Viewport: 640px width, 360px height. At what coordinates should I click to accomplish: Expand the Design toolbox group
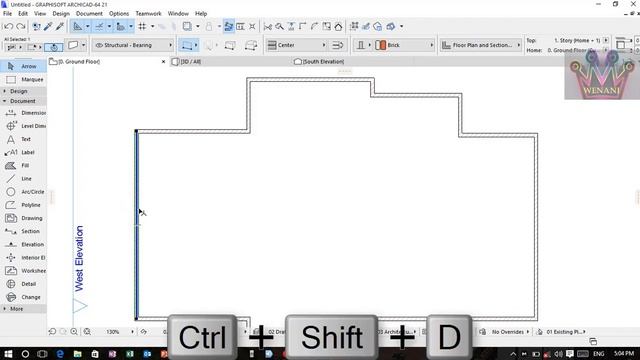[x=23, y=91]
